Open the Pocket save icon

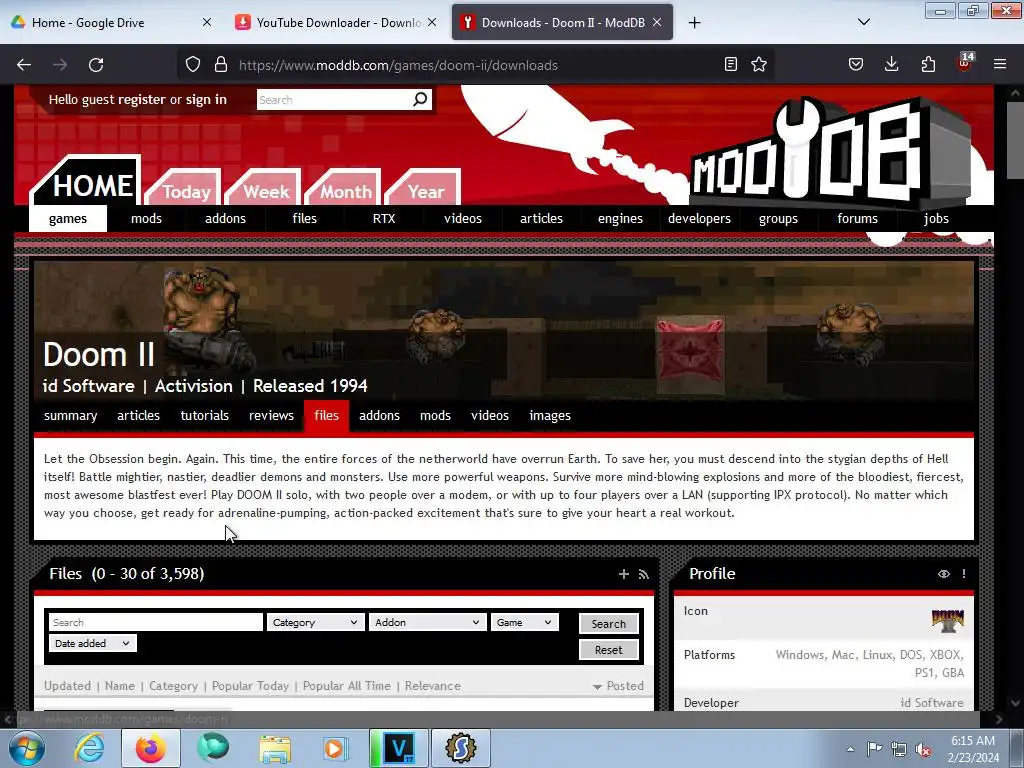pyautogui.click(x=856, y=64)
